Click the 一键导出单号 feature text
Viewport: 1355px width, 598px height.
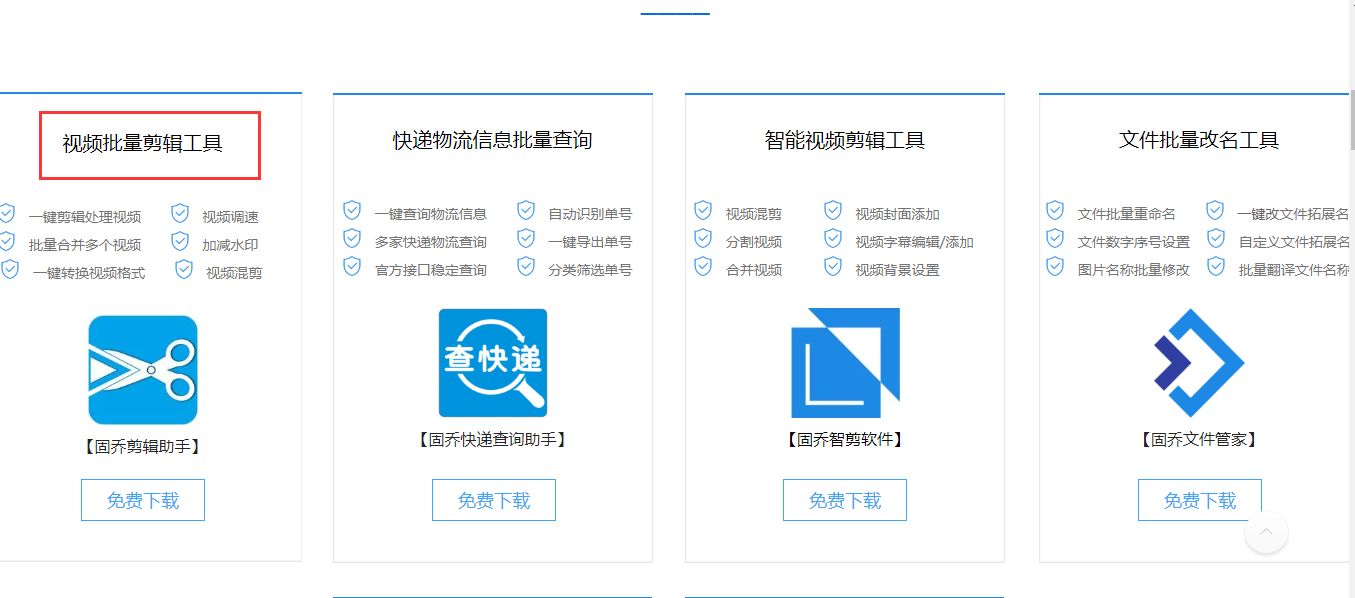[590, 242]
